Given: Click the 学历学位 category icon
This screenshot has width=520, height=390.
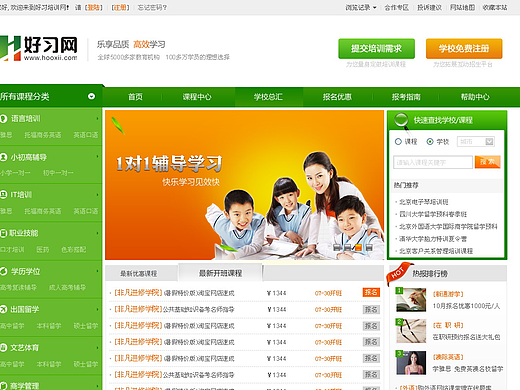Looking at the screenshot, I should click(x=3, y=271).
